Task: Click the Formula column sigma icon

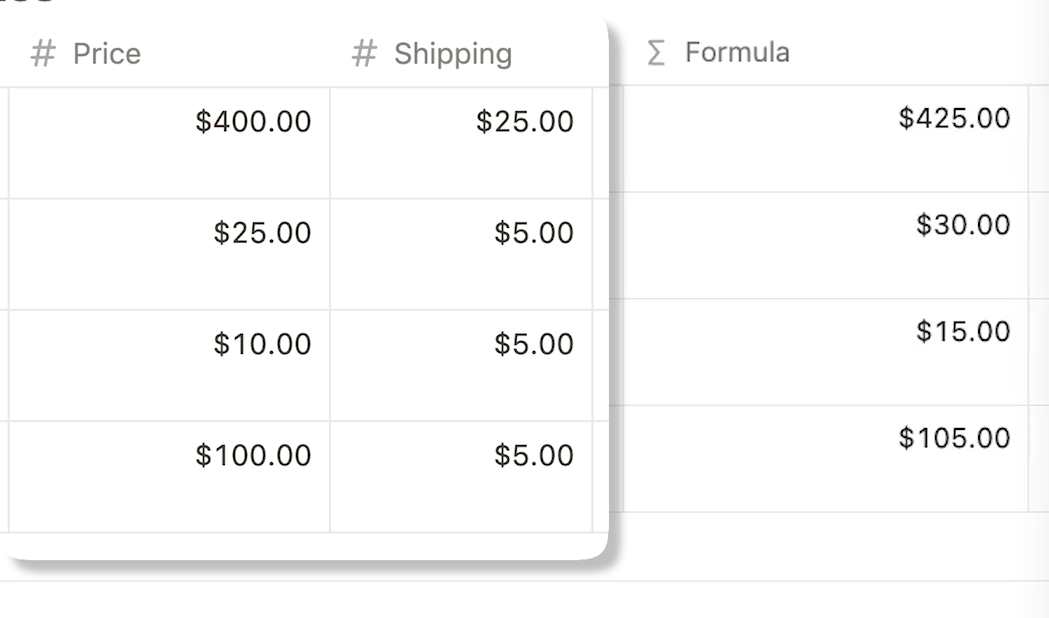Action: click(656, 52)
